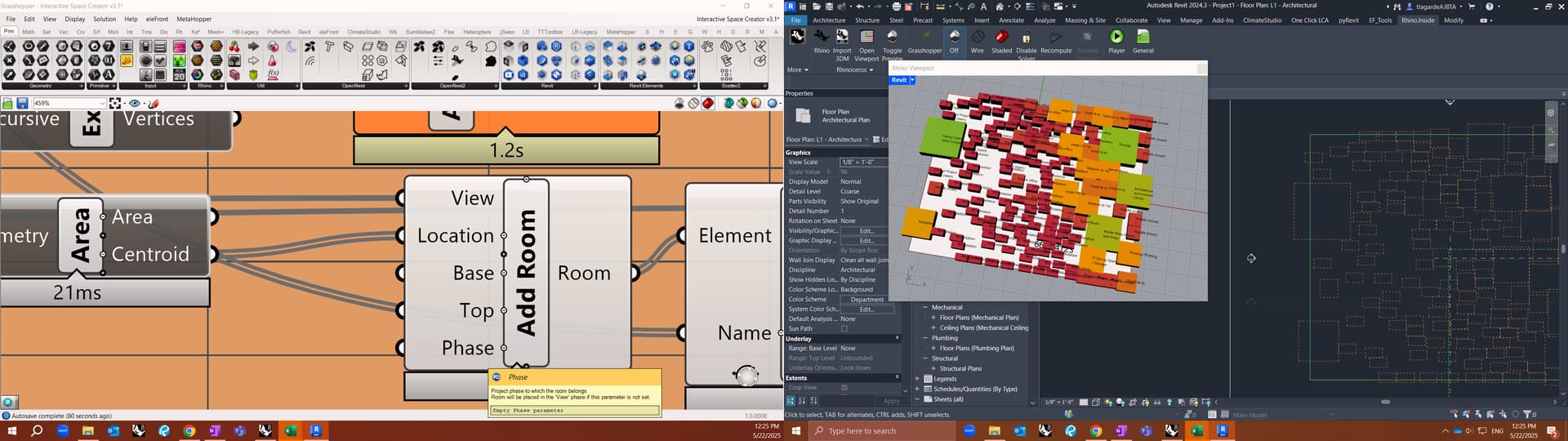Switch Revit preview to Shaded mode

click(1001, 40)
